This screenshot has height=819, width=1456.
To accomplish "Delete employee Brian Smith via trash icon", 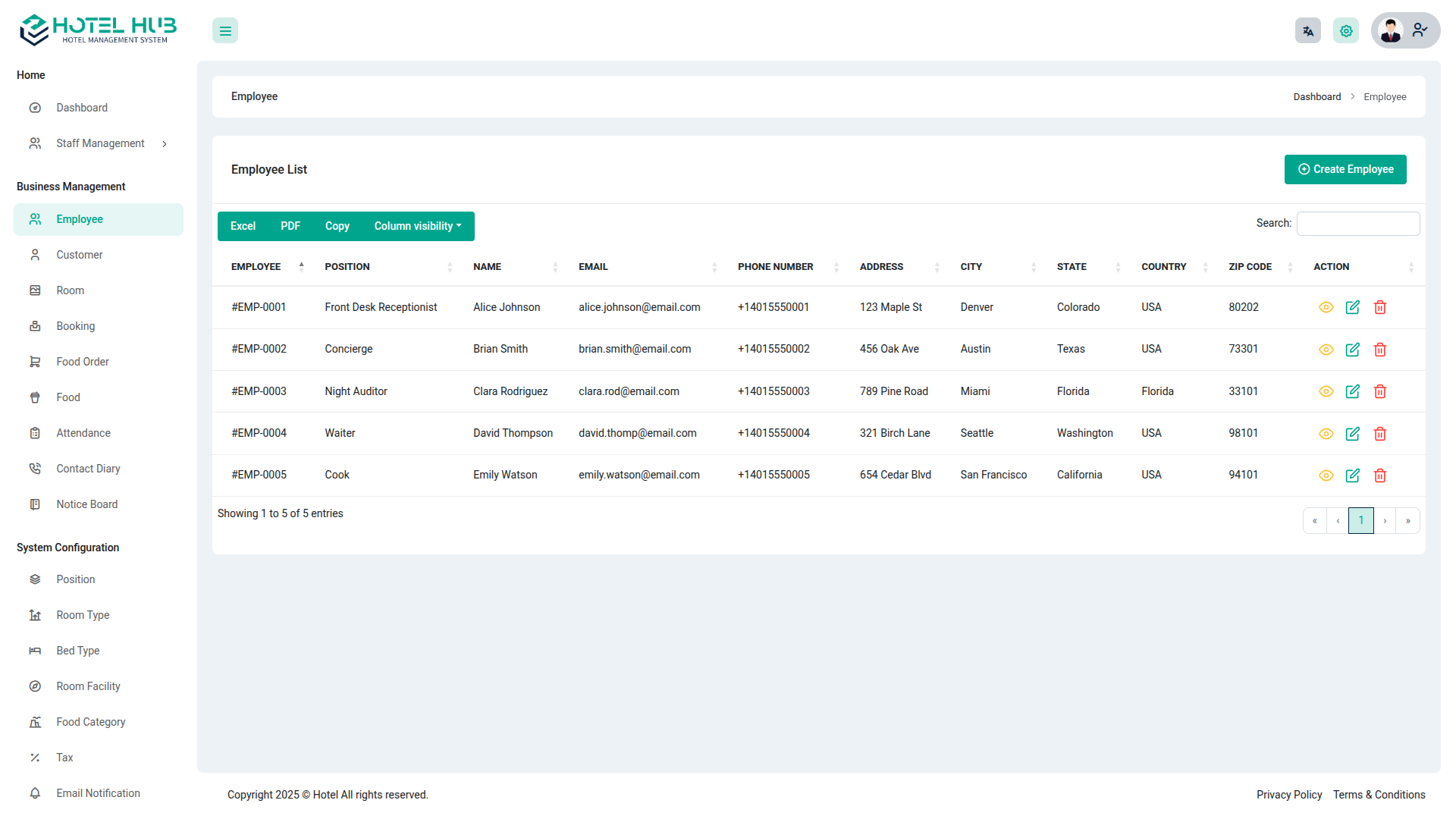I will pos(1380,350).
